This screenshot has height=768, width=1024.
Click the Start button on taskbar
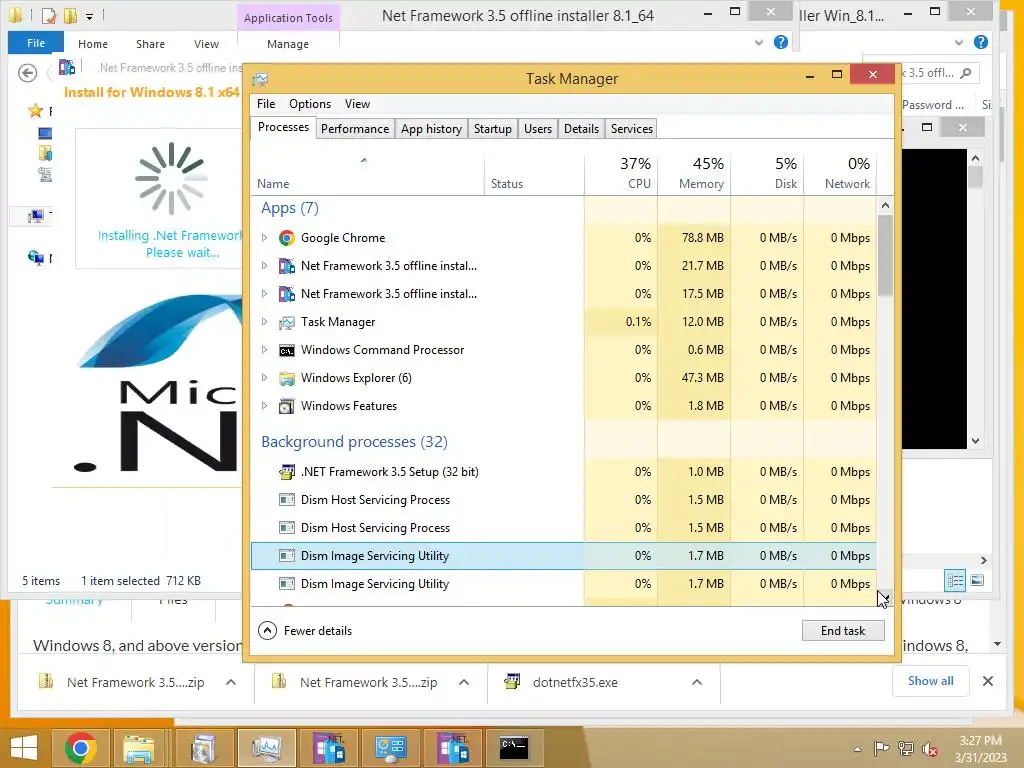24,748
